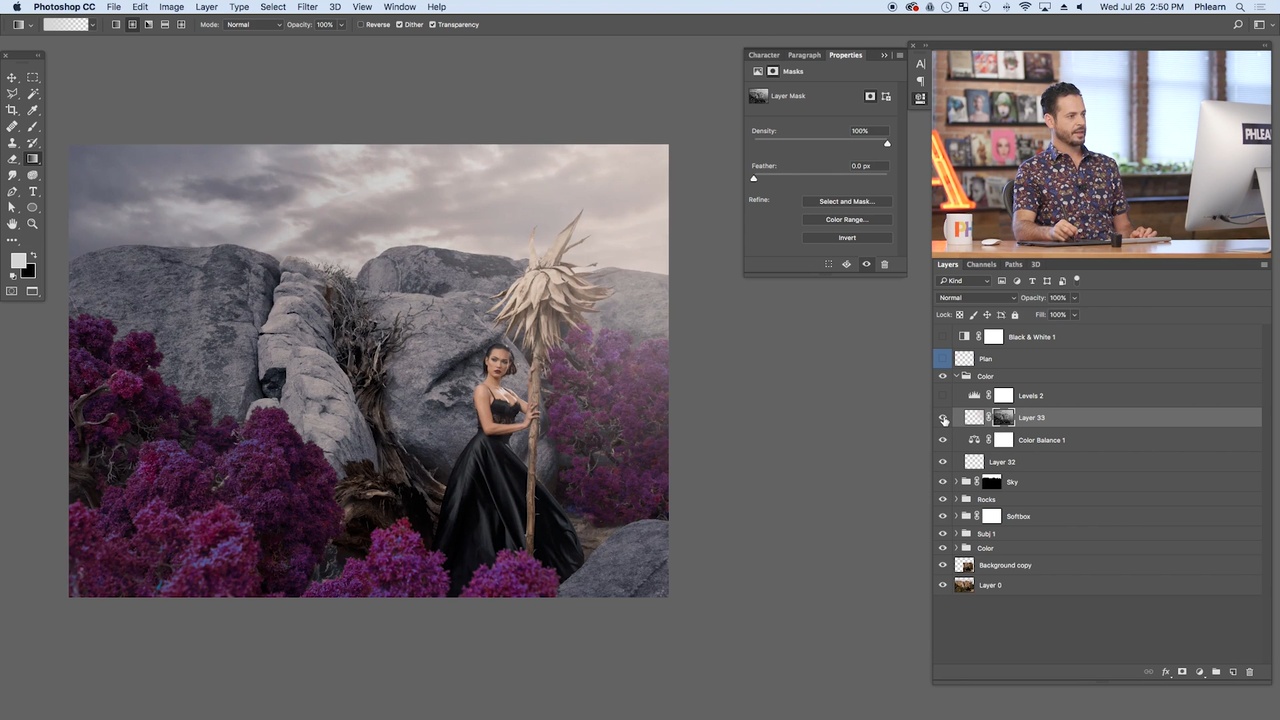Open the gradient Mode dropdown
The width and height of the screenshot is (1280, 720).
coord(253,24)
